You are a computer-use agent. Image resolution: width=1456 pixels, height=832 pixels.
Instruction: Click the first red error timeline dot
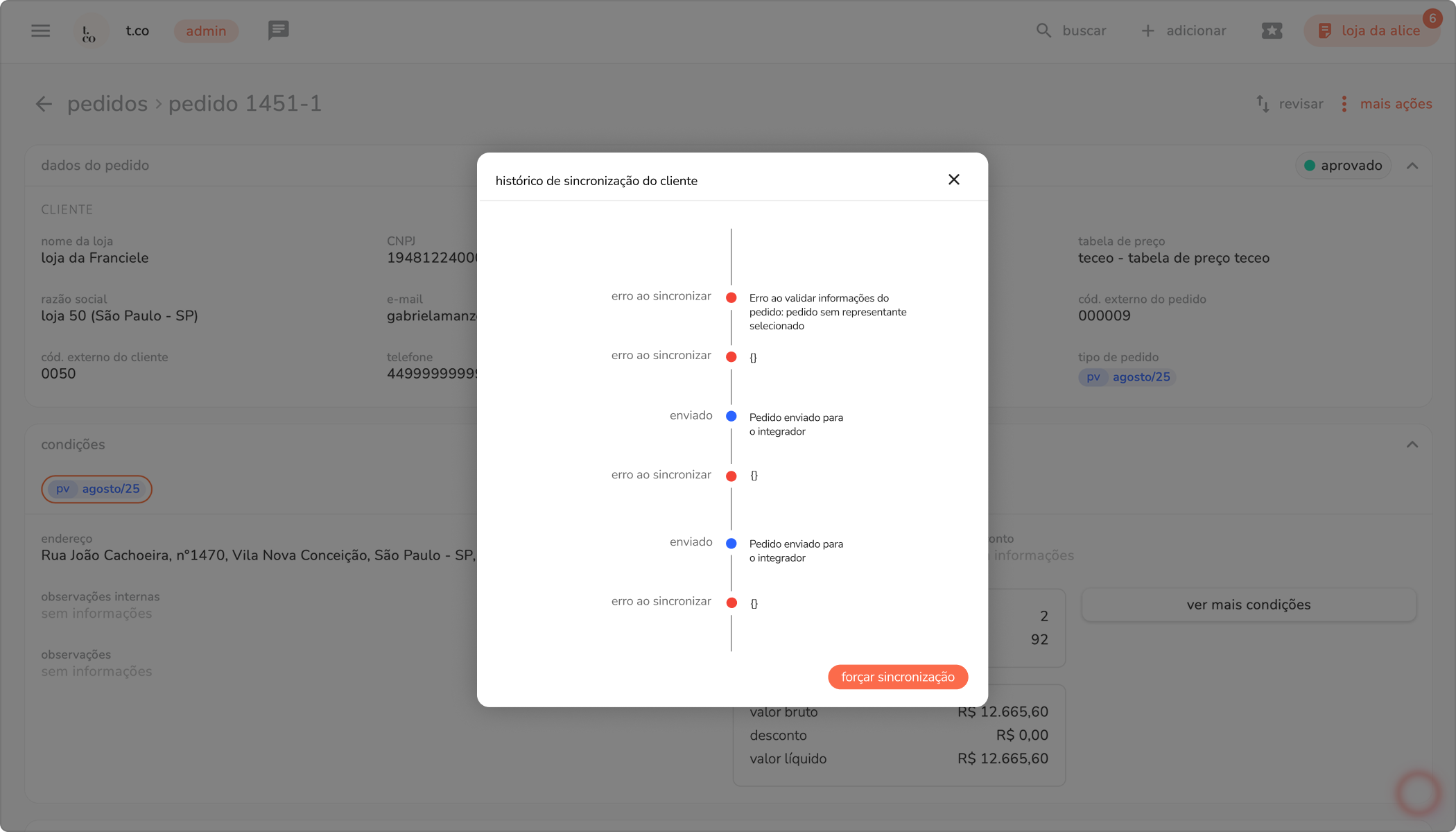tap(731, 298)
